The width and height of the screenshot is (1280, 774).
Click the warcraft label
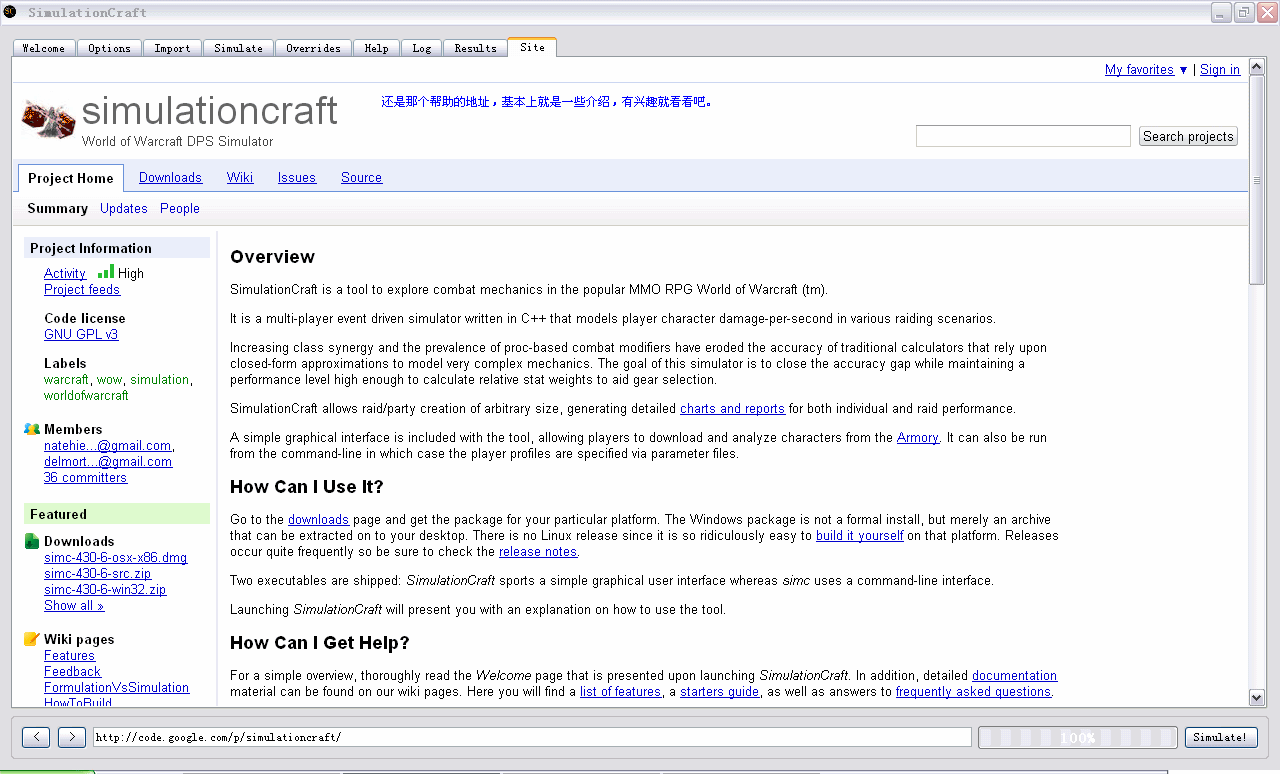66,379
